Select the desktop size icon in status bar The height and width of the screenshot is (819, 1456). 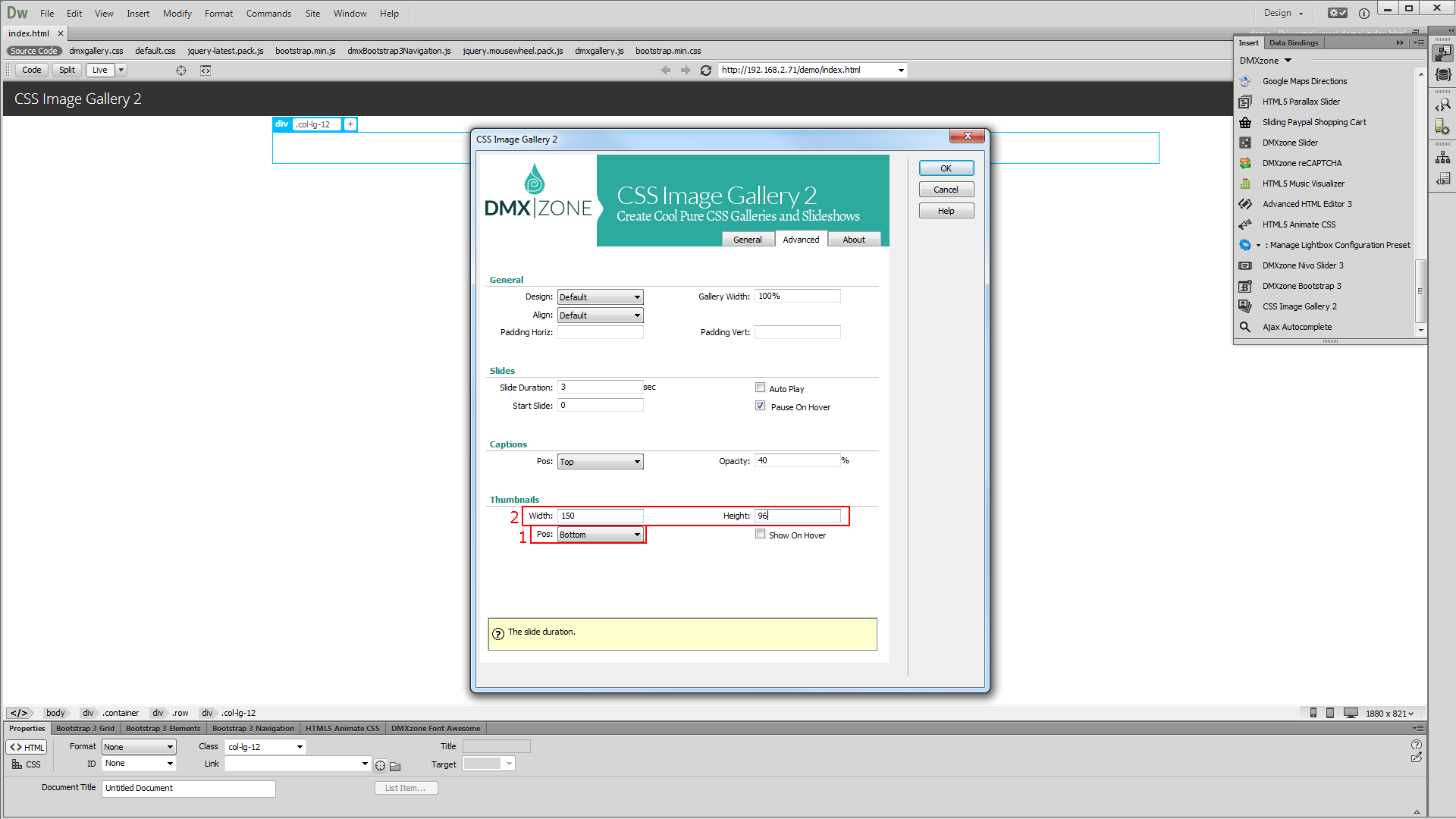coord(1351,713)
